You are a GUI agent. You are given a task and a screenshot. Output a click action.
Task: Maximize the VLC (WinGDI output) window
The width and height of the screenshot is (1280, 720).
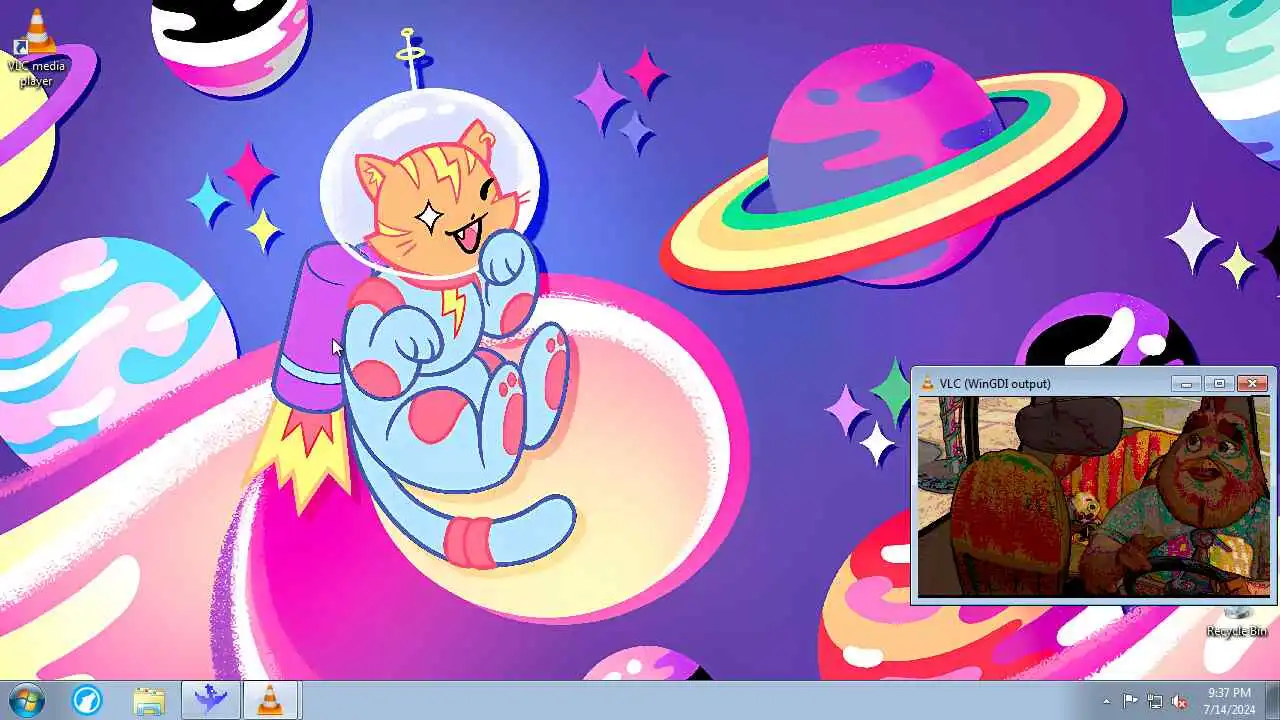point(1219,383)
